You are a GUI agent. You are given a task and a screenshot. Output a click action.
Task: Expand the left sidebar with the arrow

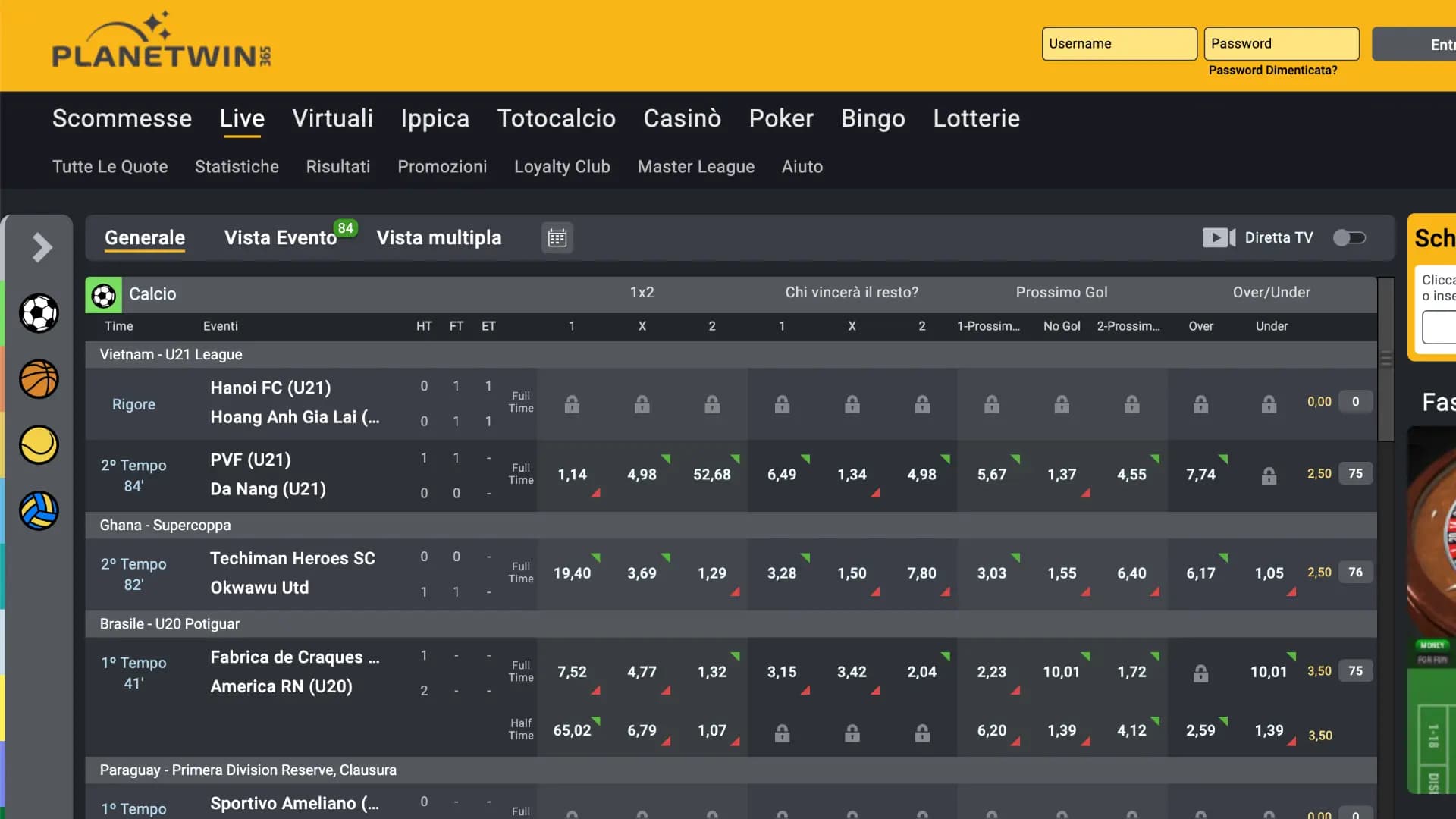[40, 247]
